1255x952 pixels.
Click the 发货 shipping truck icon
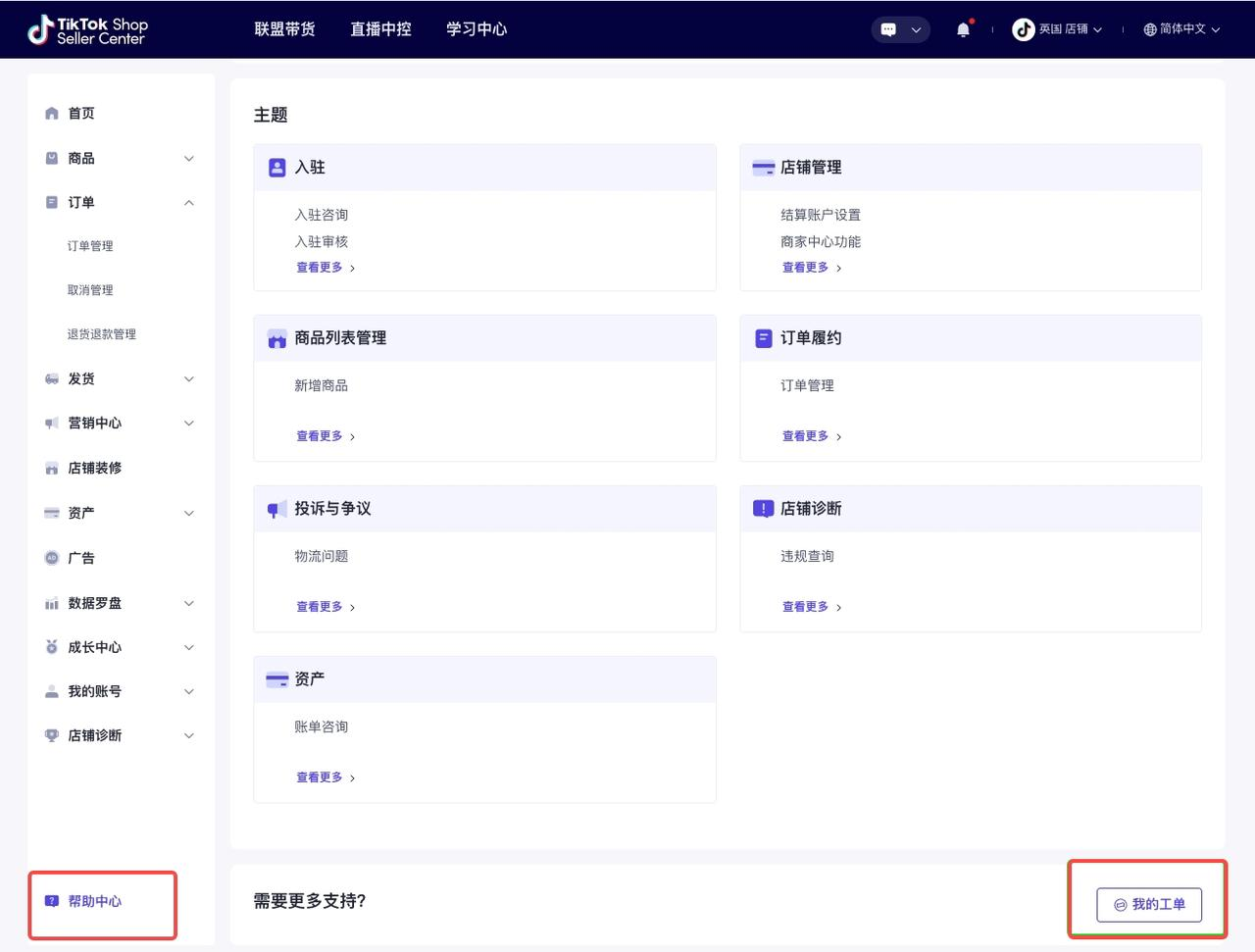coord(52,378)
